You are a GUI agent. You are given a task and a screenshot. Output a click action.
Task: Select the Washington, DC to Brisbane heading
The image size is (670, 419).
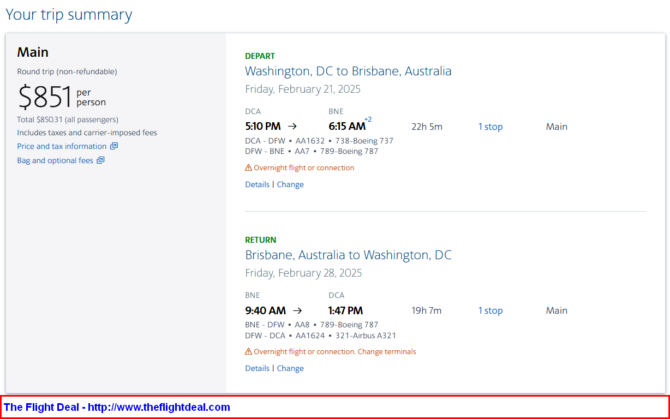click(x=348, y=72)
